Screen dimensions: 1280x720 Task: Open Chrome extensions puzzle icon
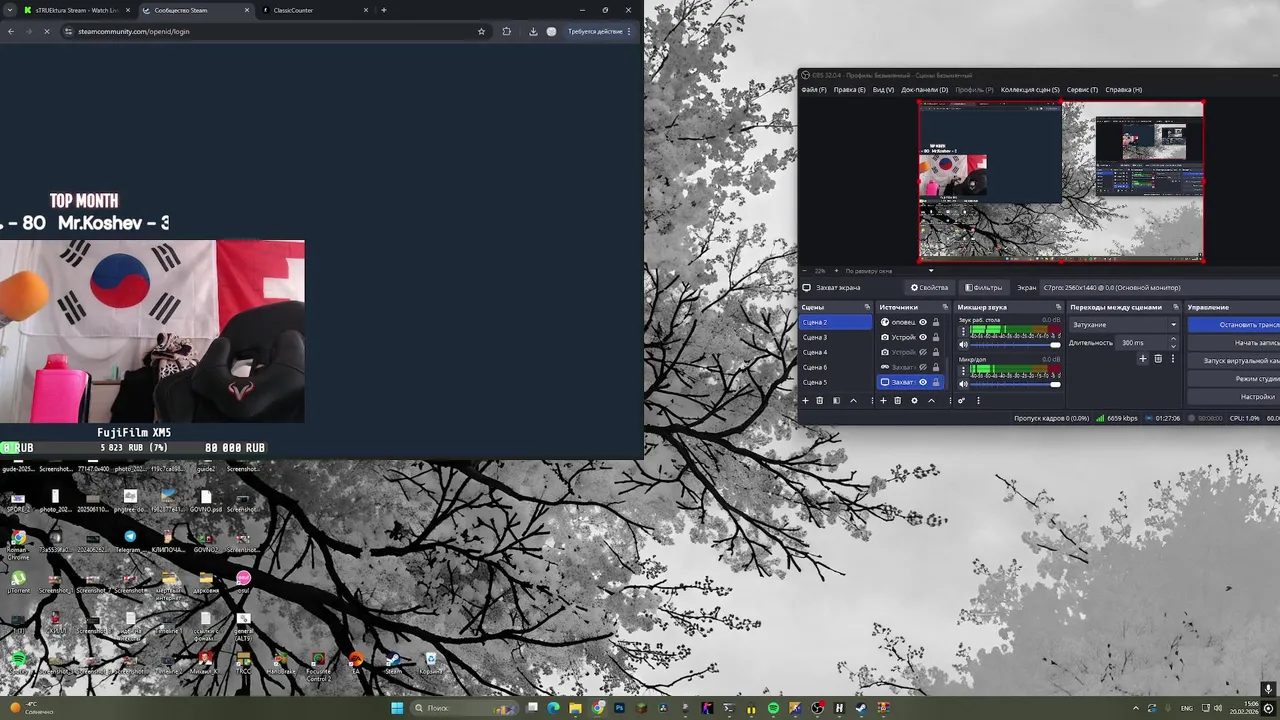point(506,31)
